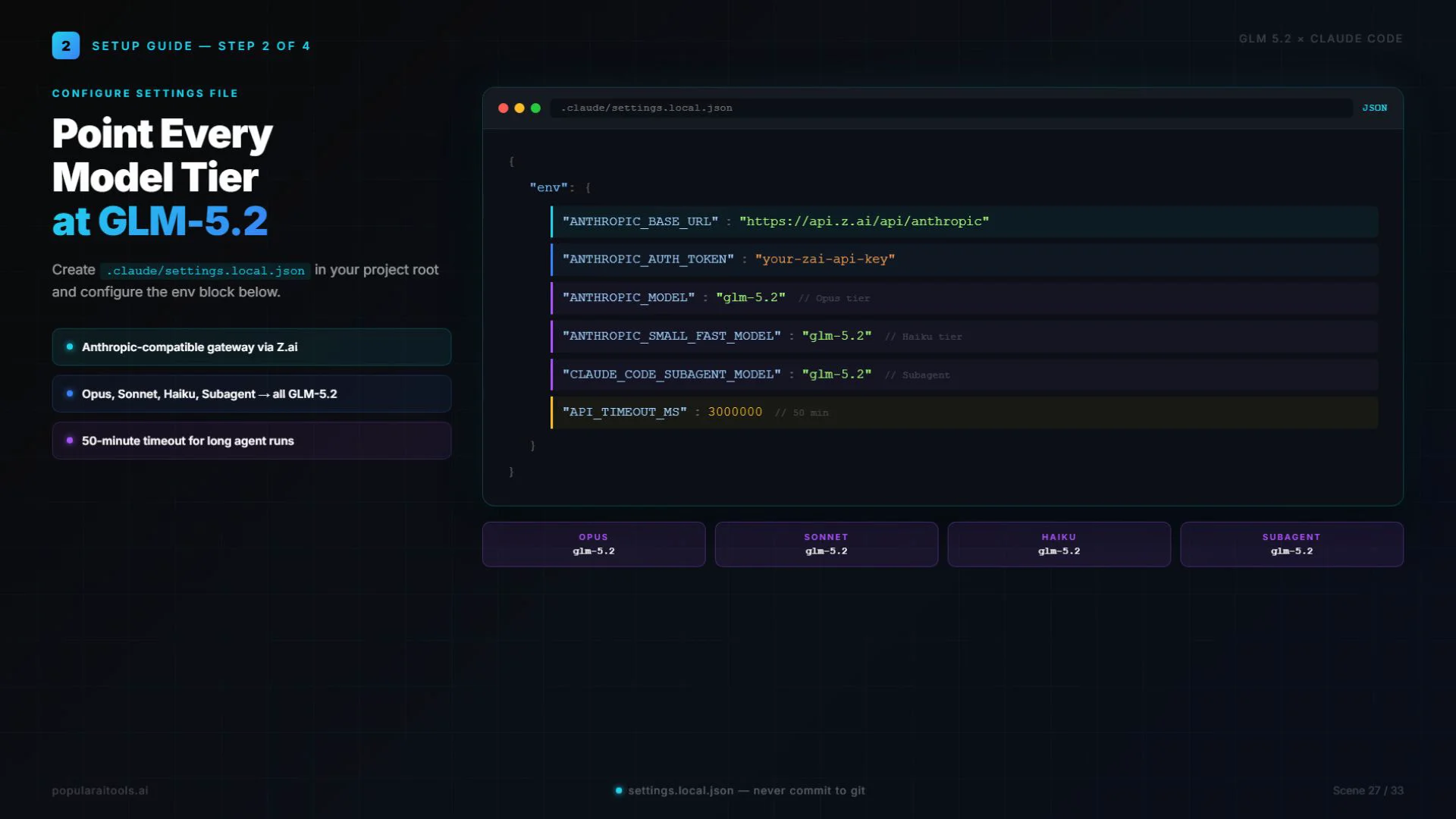Screen dimensions: 1456x819
Task: Click the // Haiku tier comment
Action: tap(923, 337)
